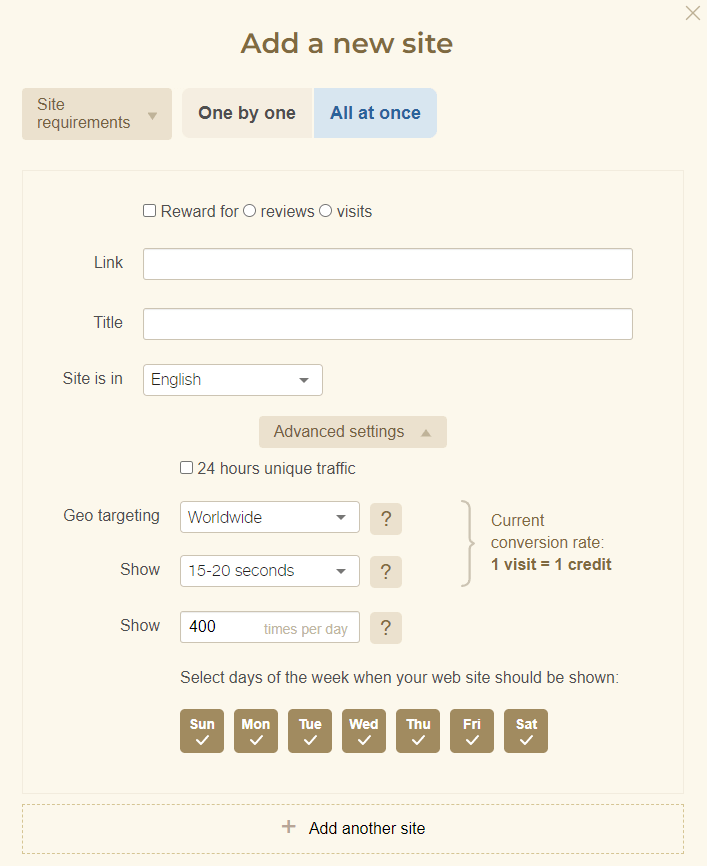Collapse the Advanced settings section
The height and width of the screenshot is (866, 707).
click(352, 432)
